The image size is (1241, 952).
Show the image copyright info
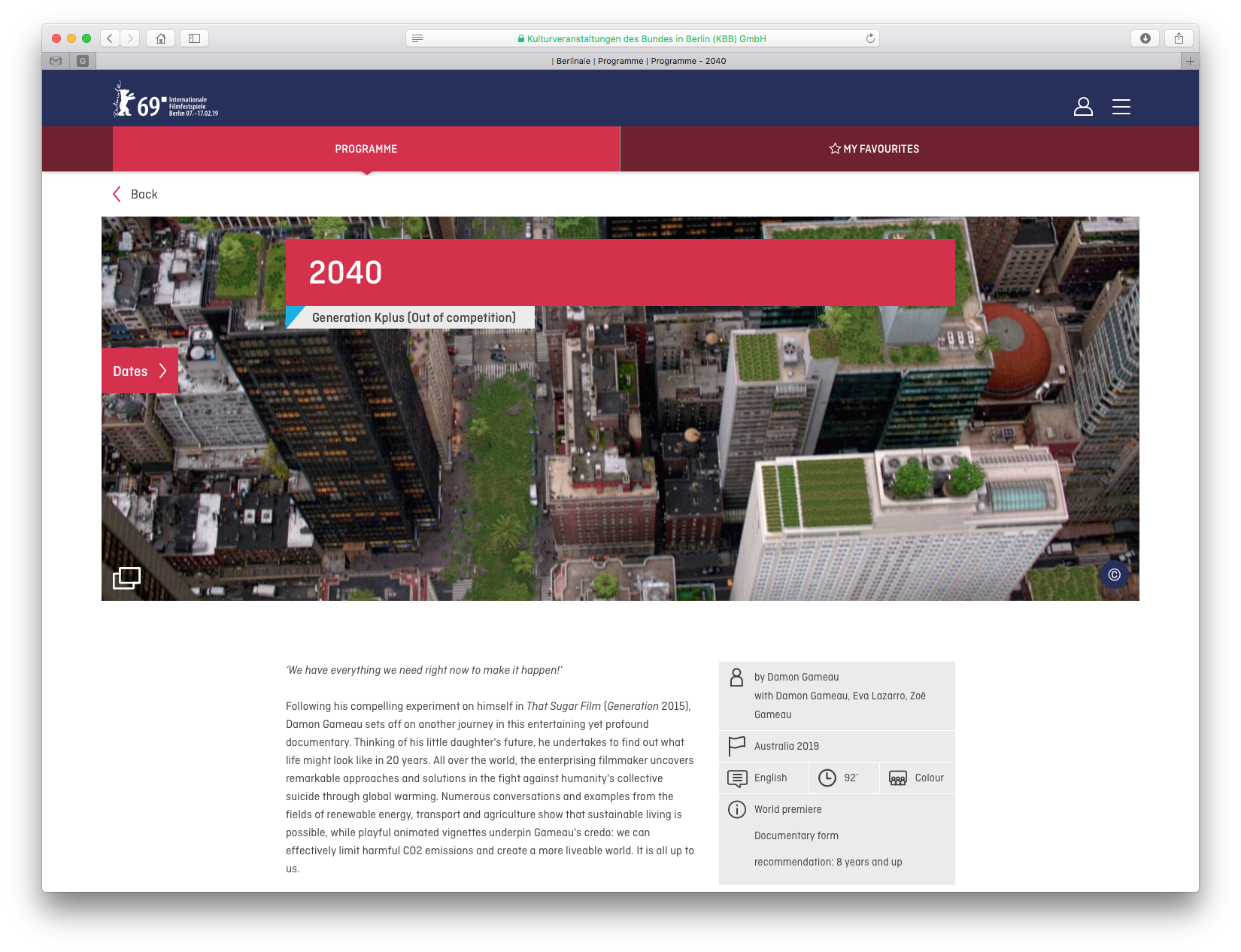coord(1114,575)
